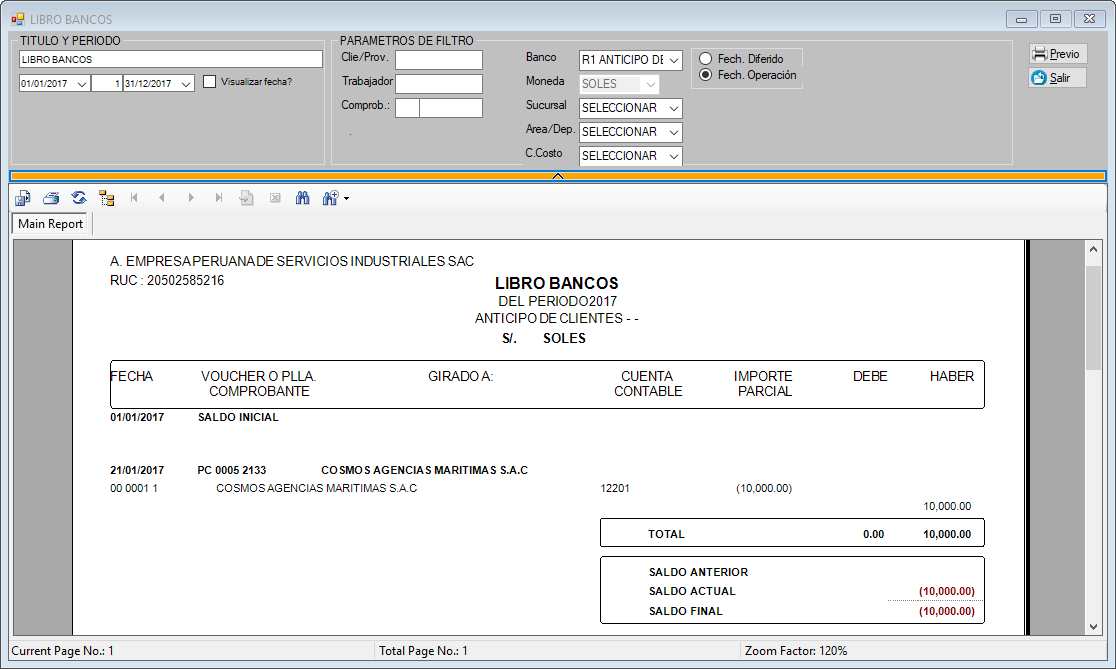
Task: Click the Clie/Prov. input field
Action: tap(438, 60)
